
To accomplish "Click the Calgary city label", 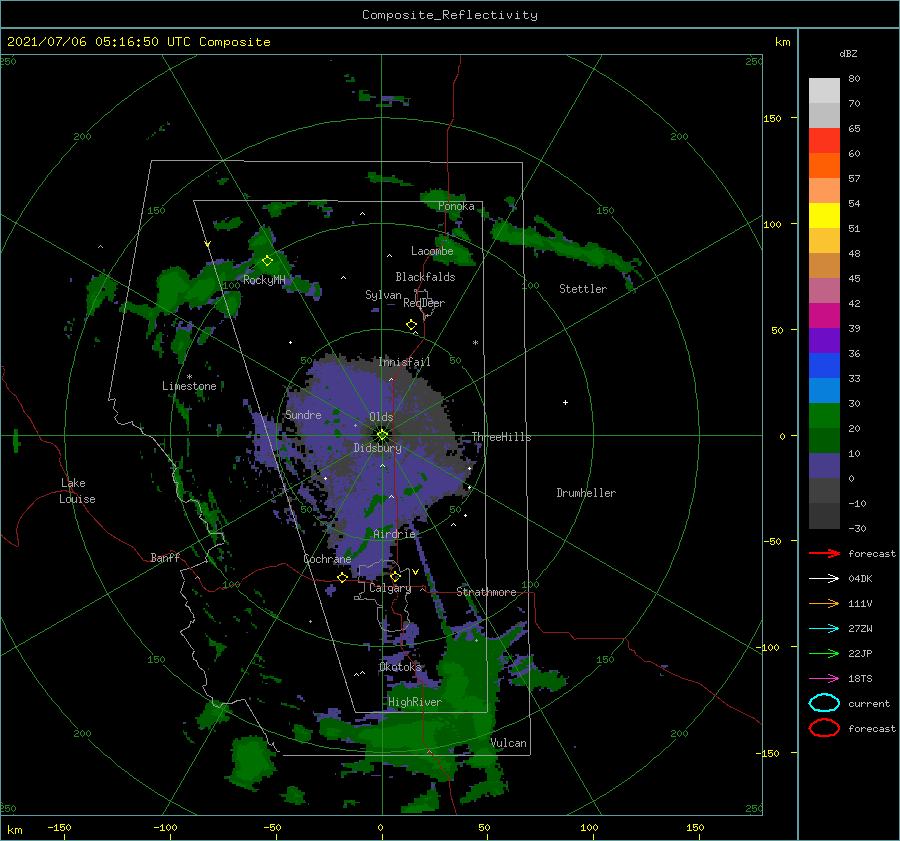I will coord(390,588).
